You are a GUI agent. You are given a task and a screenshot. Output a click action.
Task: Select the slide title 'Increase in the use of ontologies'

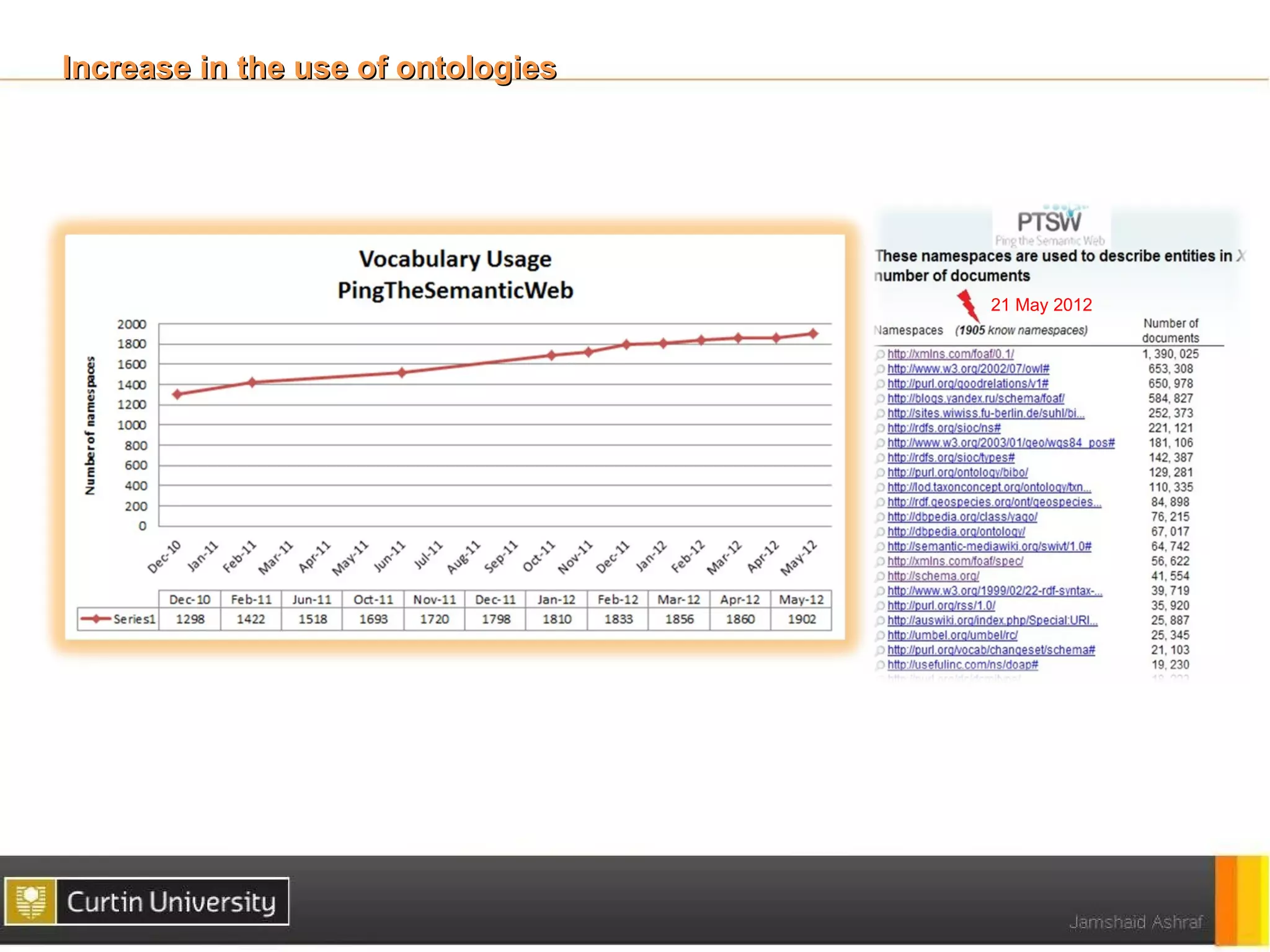click(309, 68)
